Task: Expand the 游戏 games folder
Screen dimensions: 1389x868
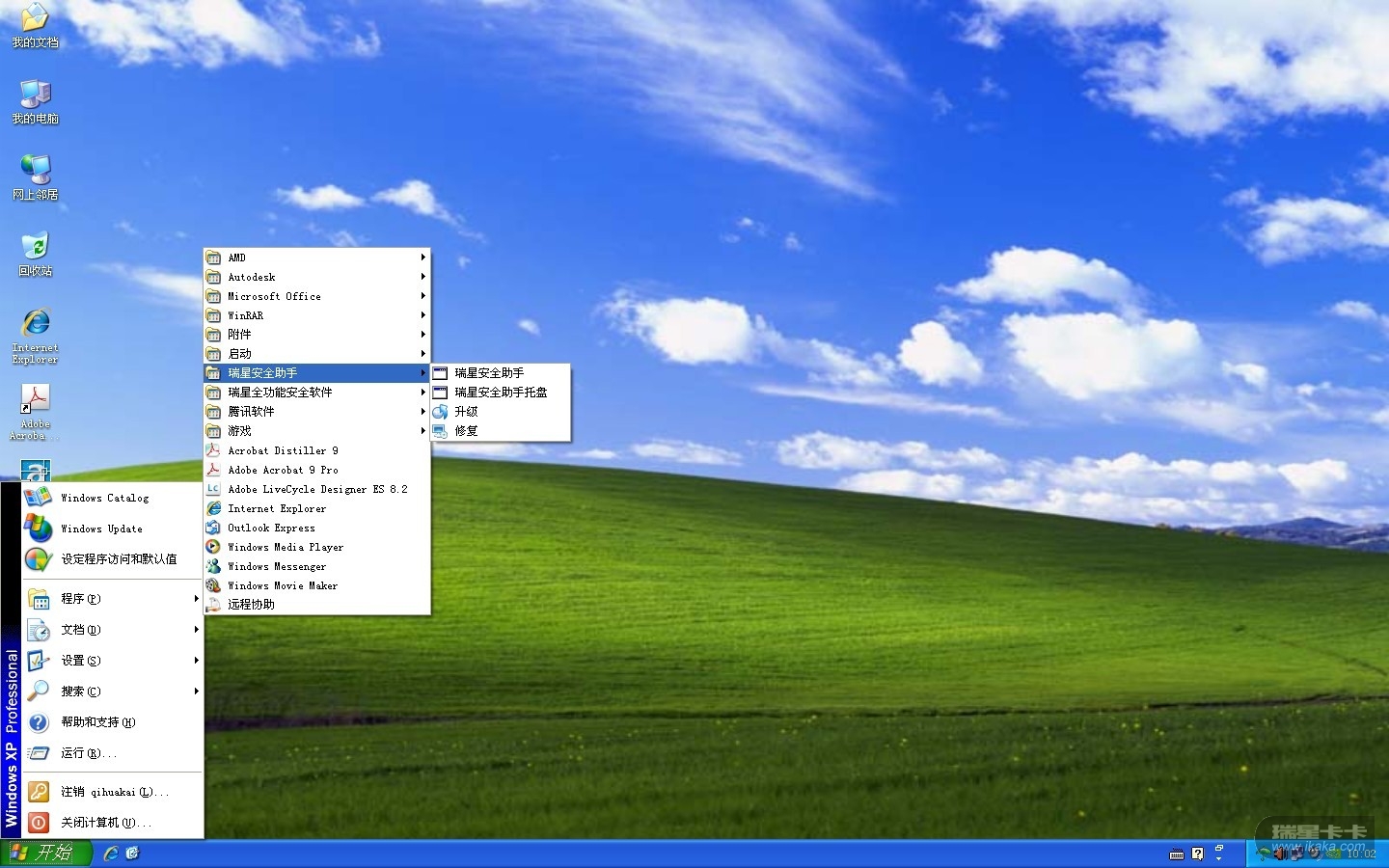Action: tap(239, 431)
